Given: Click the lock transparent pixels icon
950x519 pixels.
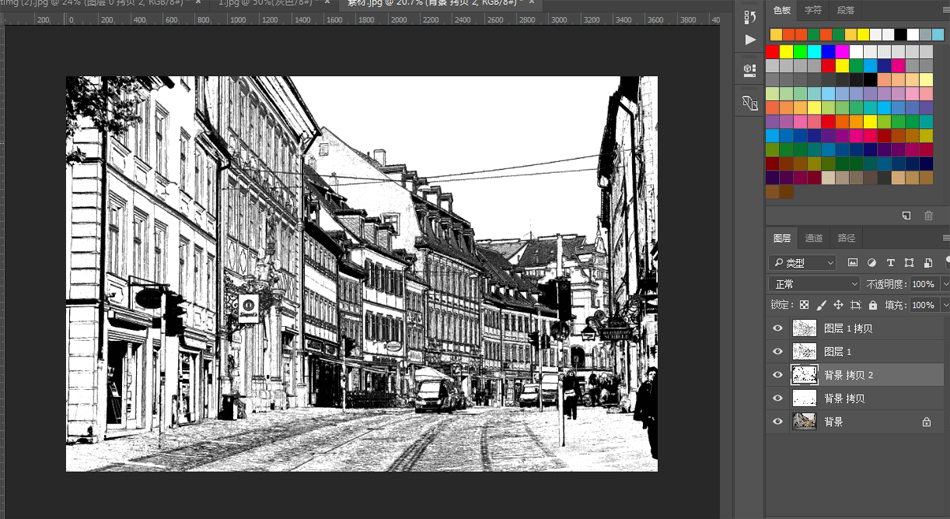Looking at the screenshot, I should 804,305.
